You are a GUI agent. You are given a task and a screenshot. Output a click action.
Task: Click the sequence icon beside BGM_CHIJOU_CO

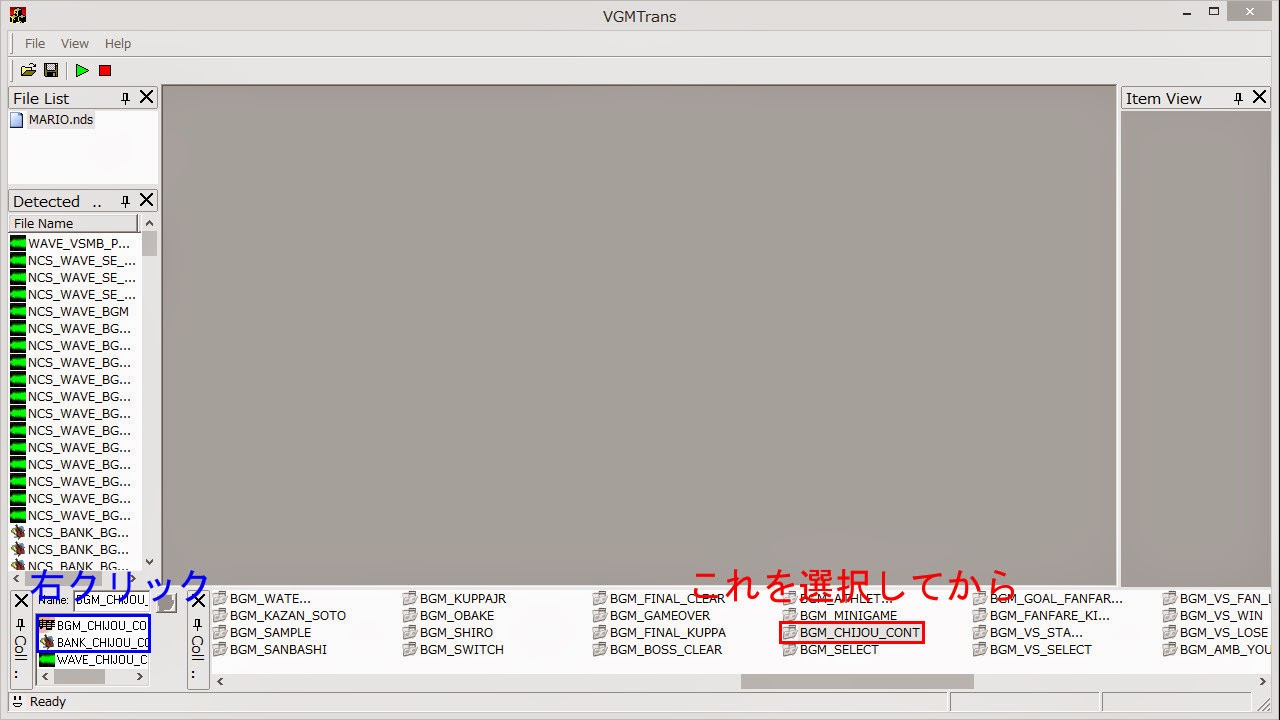coord(46,625)
